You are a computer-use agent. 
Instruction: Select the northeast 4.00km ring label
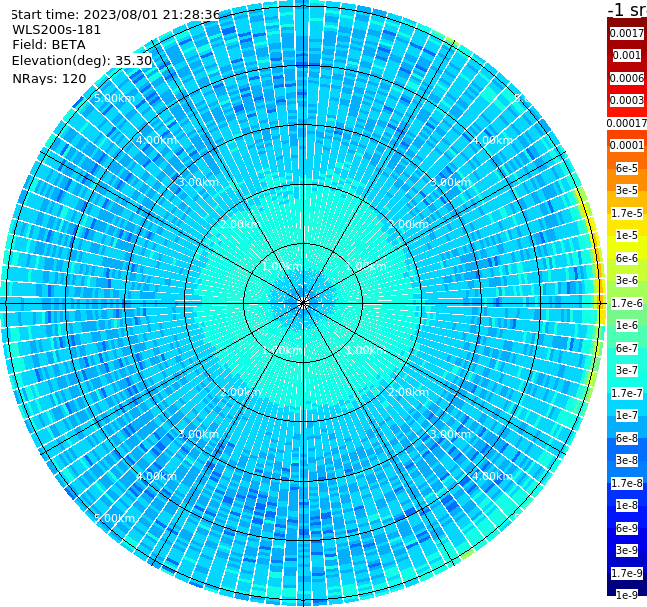(x=492, y=140)
